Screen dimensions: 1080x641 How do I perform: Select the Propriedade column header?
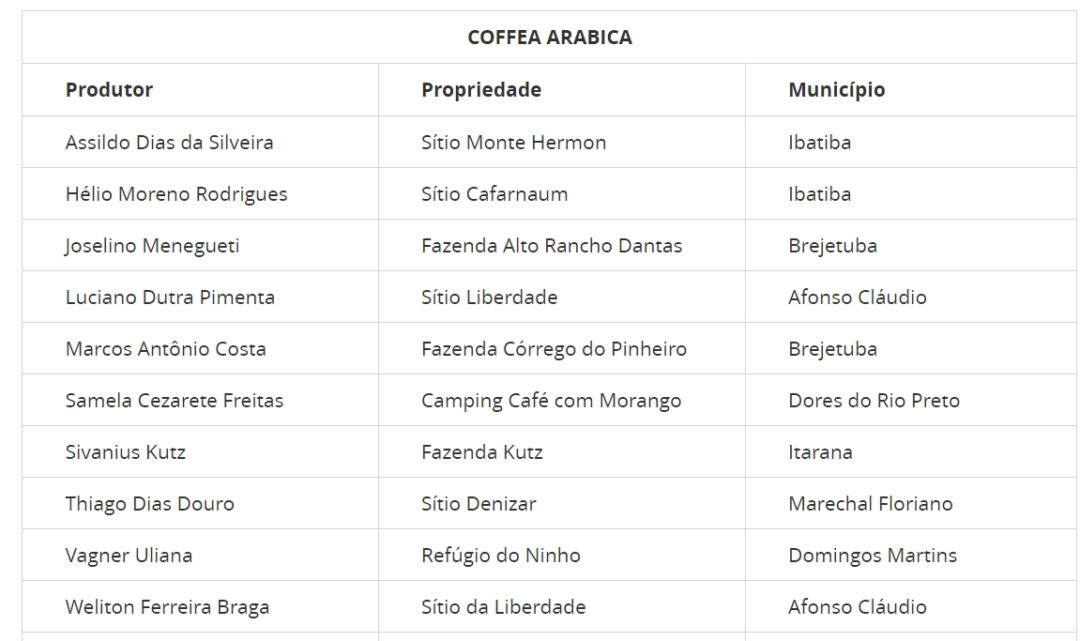pos(481,90)
